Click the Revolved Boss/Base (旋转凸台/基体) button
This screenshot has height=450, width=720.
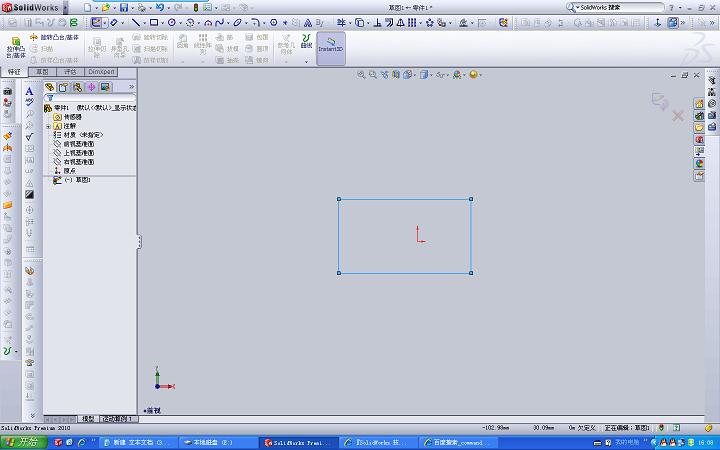click(54, 37)
